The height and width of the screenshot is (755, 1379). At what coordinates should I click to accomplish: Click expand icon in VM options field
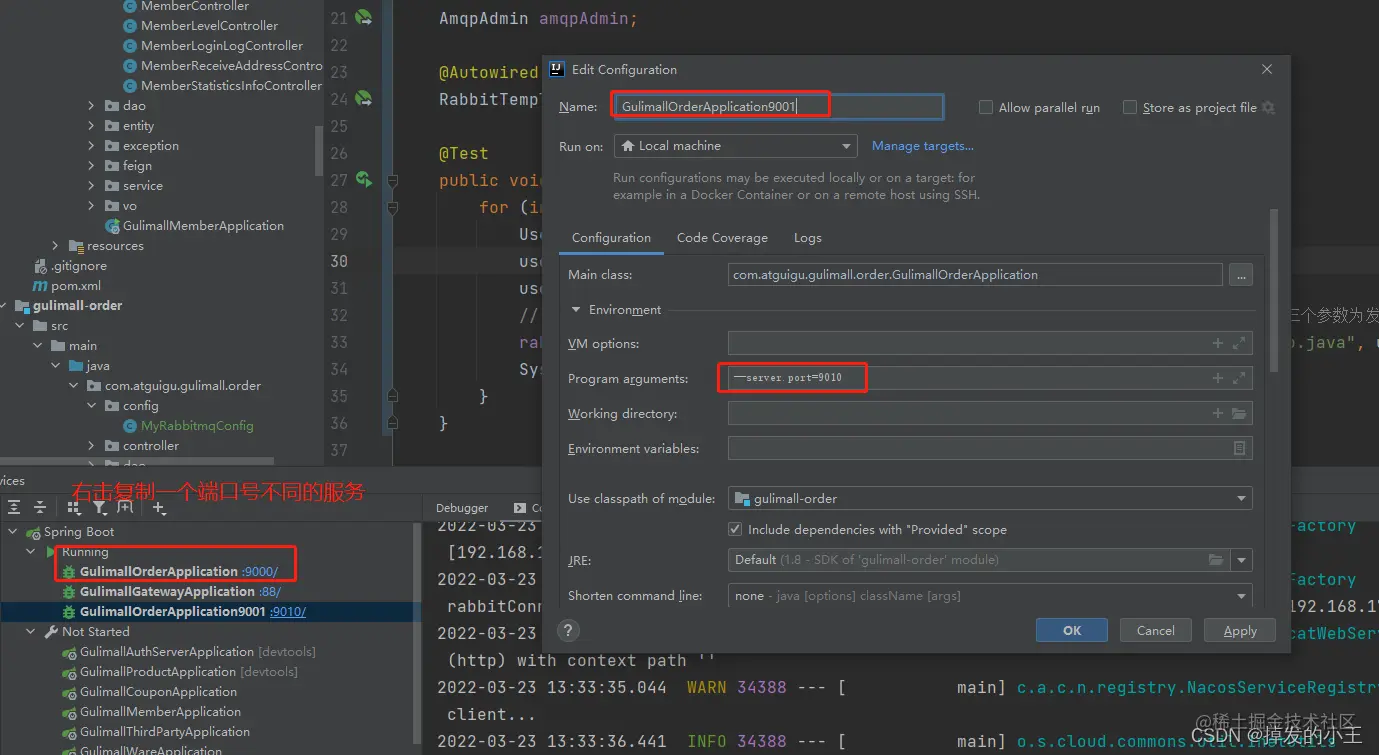tap(1239, 343)
